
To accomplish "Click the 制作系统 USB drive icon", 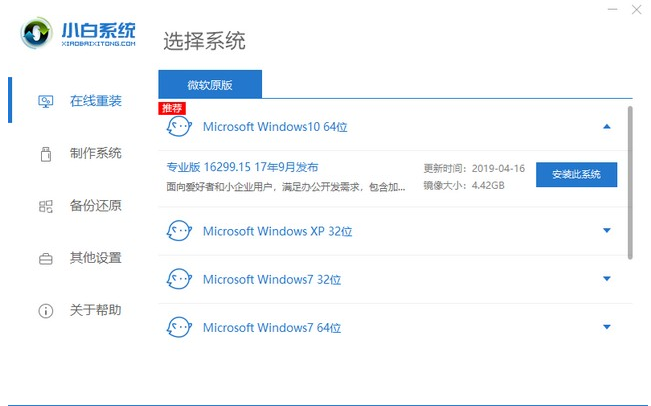I will tap(45, 154).
